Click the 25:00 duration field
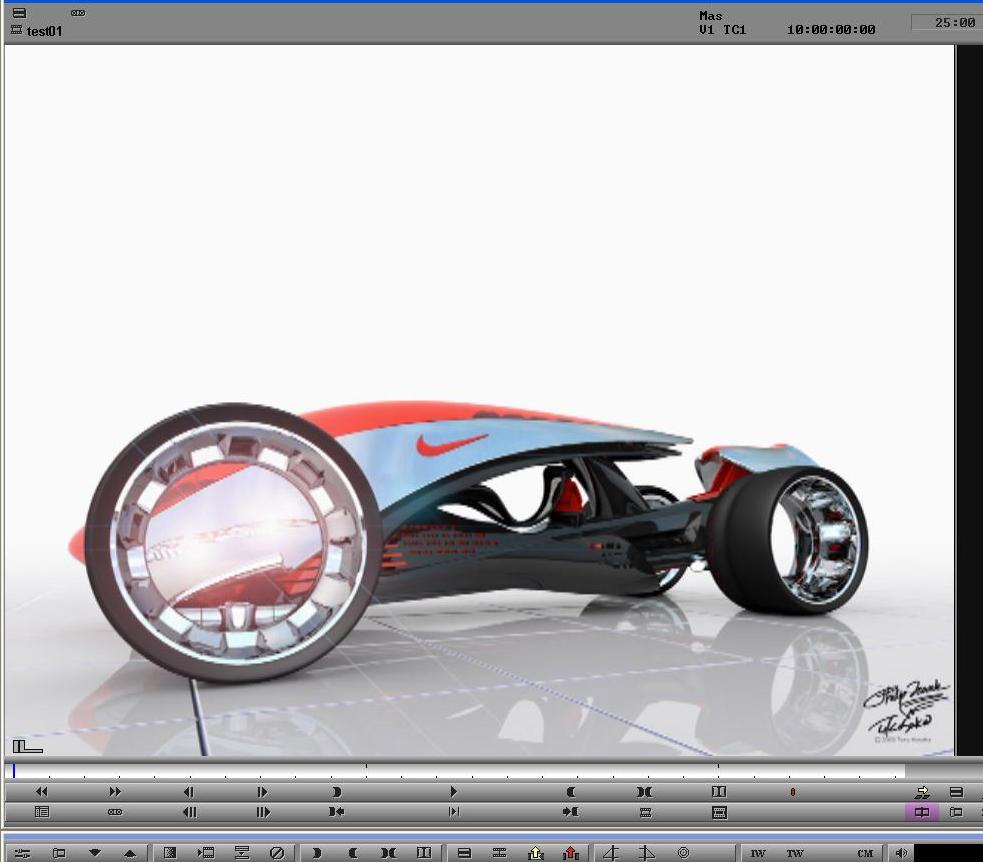 tap(947, 23)
